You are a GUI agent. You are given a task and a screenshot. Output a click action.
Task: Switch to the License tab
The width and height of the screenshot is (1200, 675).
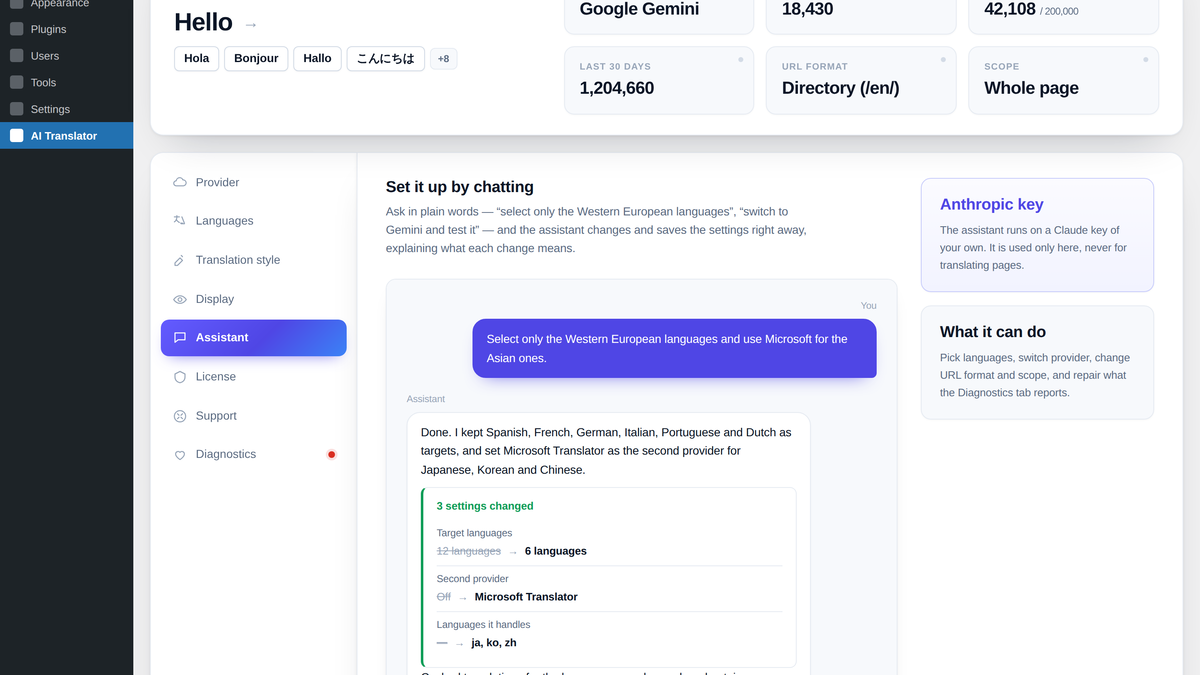253,377
